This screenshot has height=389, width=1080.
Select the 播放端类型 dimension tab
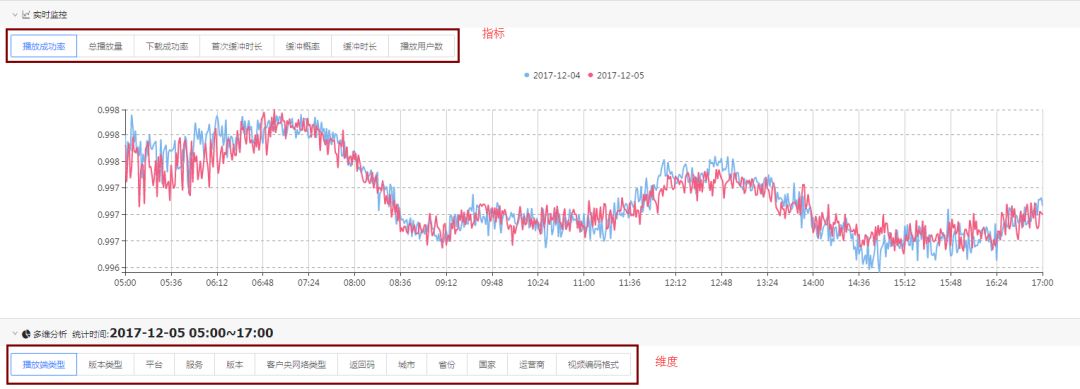pos(44,365)
